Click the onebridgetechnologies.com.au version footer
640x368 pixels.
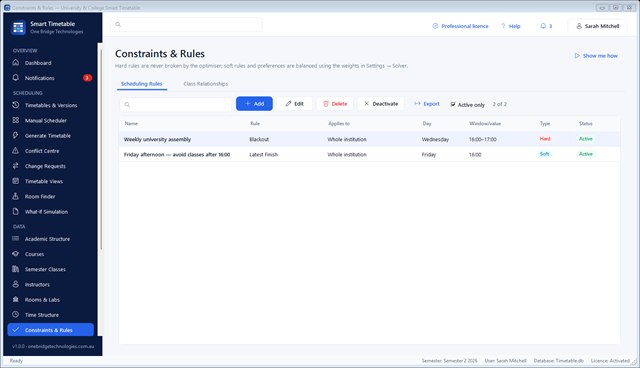(x=53, y=346)
